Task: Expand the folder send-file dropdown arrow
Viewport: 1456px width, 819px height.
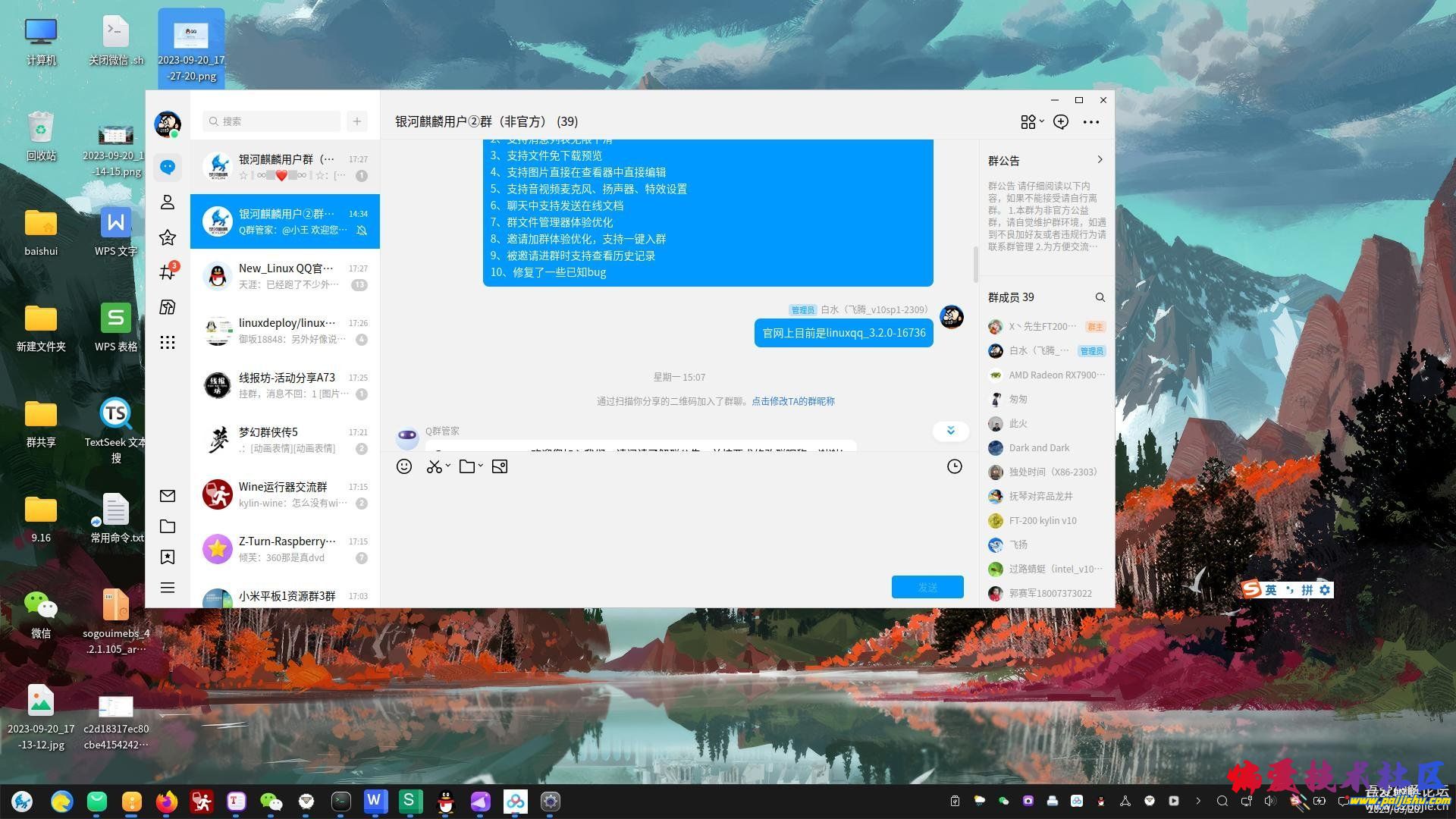Action: click(481, 466)
